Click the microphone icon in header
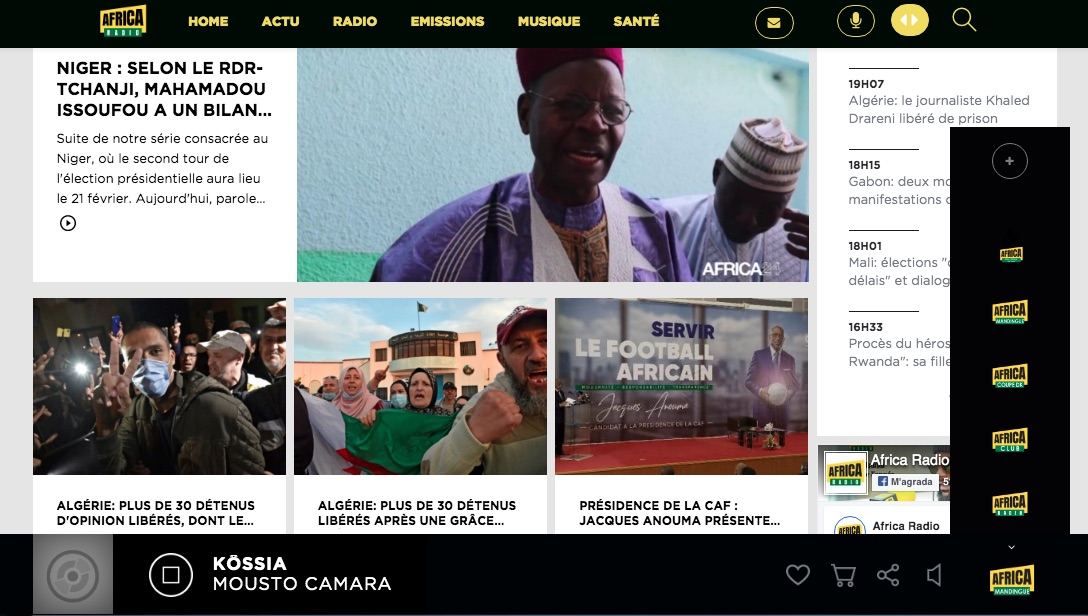Image resolution: width=1088 pixels, height=616 pixels. [x=856, y=22]
